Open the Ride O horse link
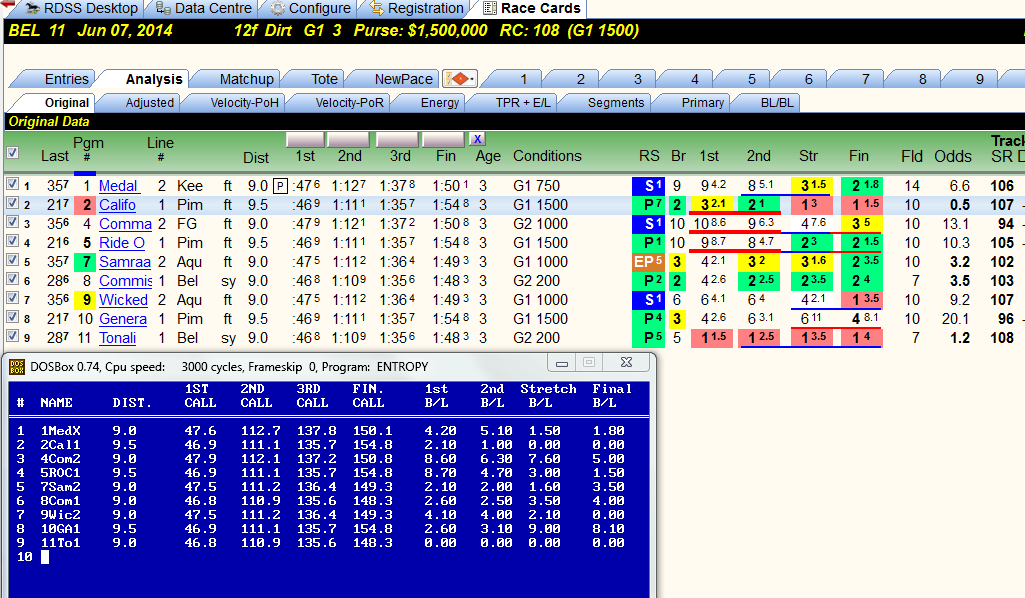 coord(122,243)
